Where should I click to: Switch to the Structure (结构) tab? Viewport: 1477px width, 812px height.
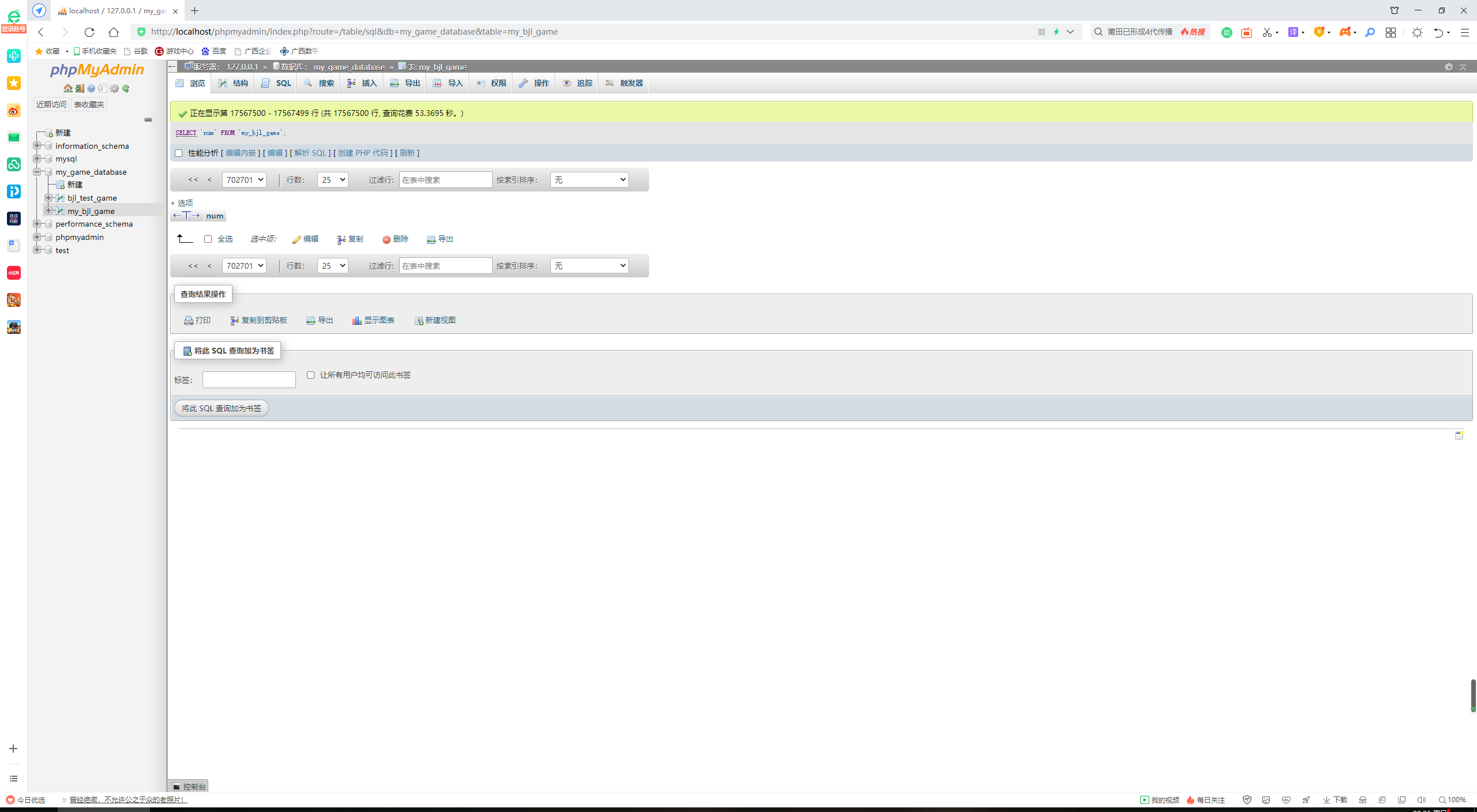point(233,83)
